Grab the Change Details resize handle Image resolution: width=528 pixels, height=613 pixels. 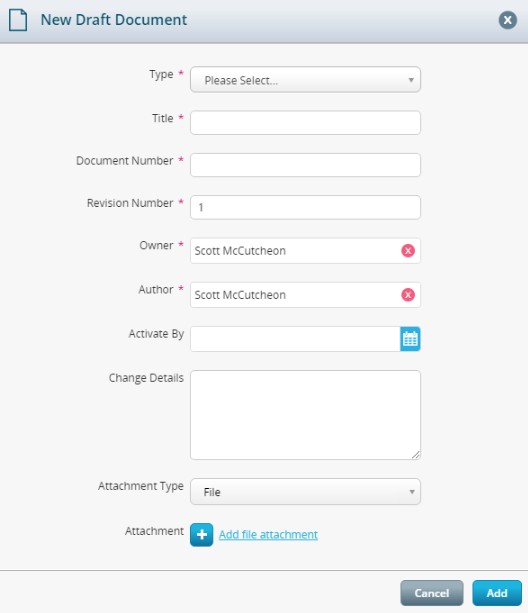416,455
